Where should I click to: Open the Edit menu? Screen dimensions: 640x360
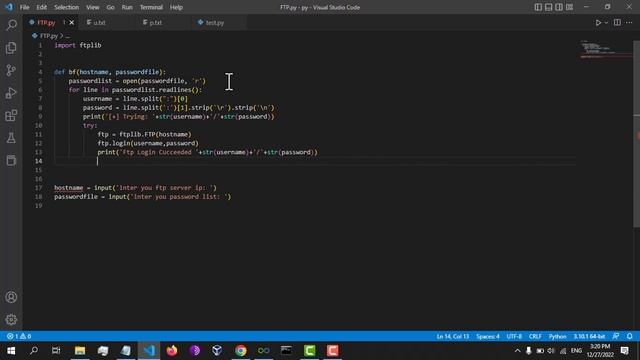(42, 7)
